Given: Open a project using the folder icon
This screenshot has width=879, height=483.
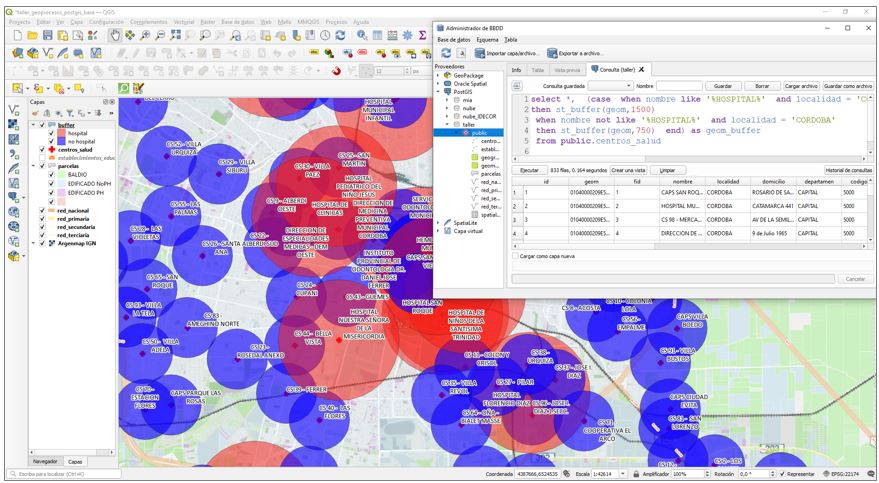Looking at the screenshot, I should click(33, 35).
